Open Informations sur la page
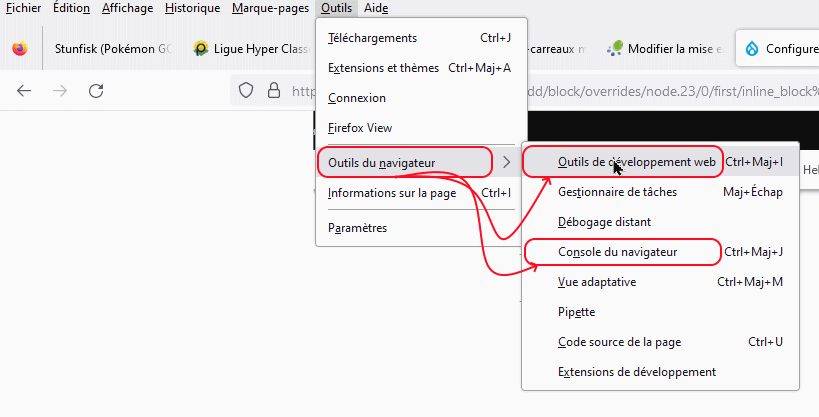 point(422,193)
